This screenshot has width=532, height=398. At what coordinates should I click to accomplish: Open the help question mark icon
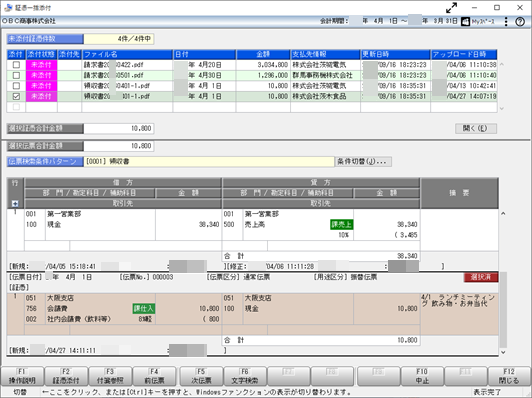pos(520,21)
